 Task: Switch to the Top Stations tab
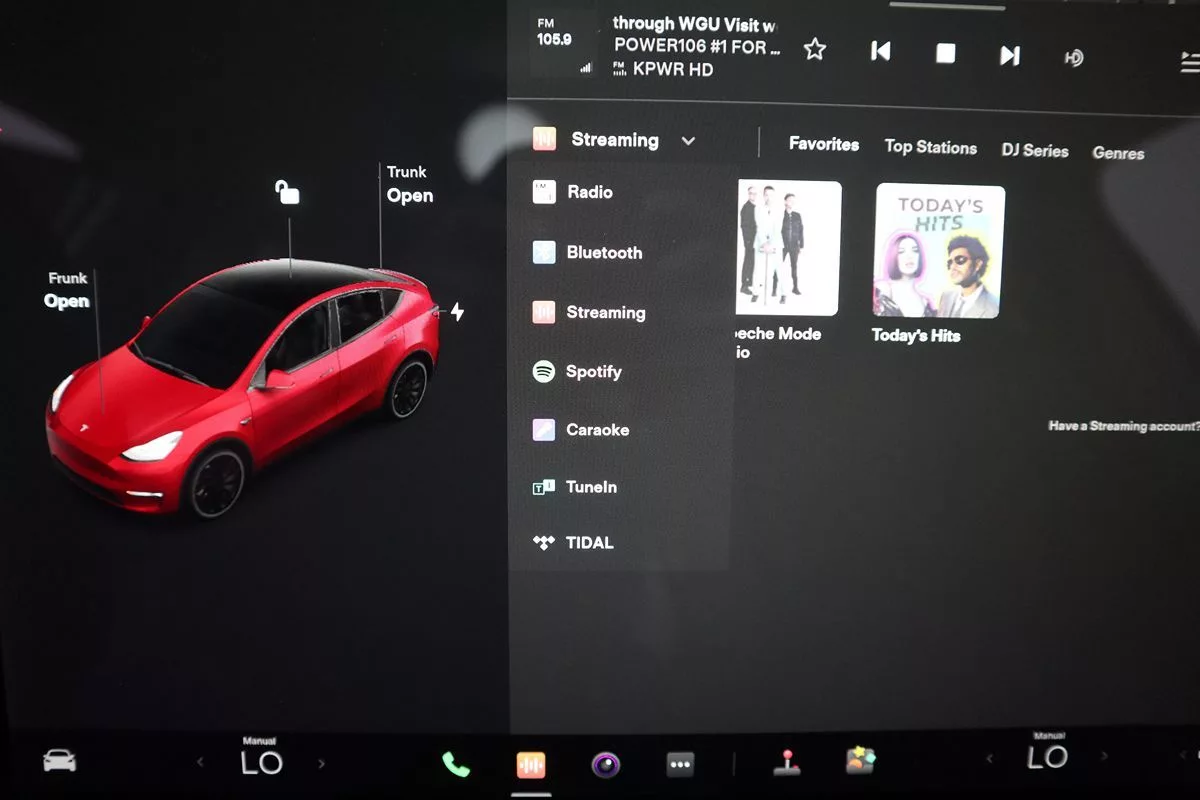pos(930,147)
